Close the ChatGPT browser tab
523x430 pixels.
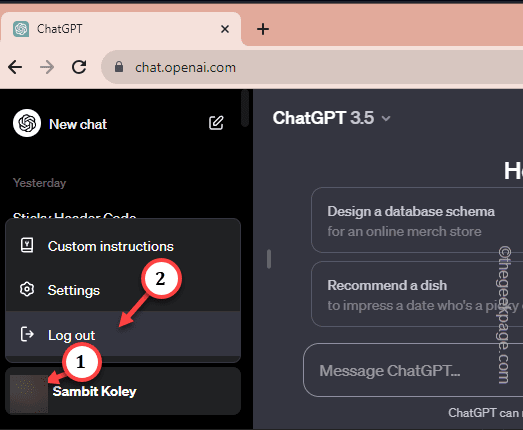225,29
